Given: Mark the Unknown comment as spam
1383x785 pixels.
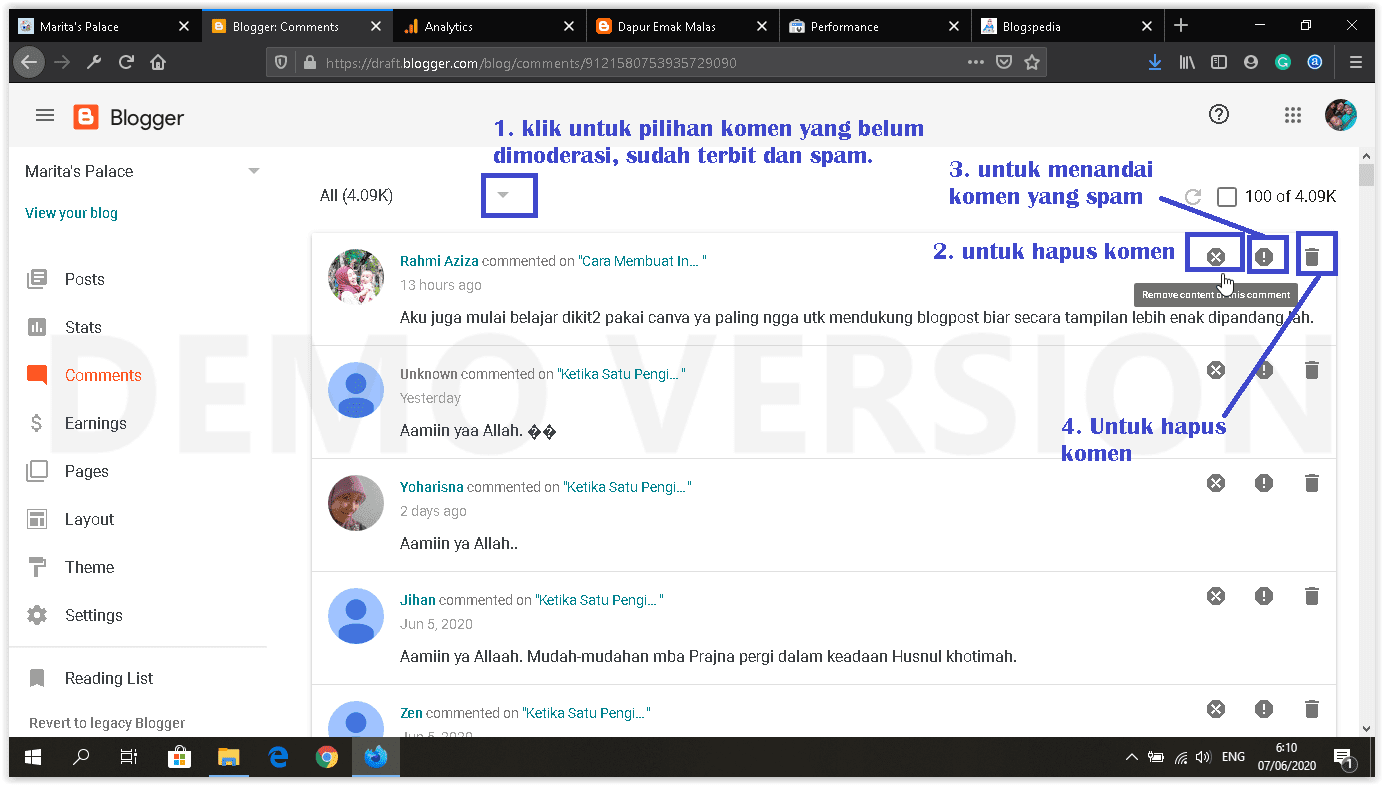Looking at the screenshot, I should click(x=1264, y=370).
